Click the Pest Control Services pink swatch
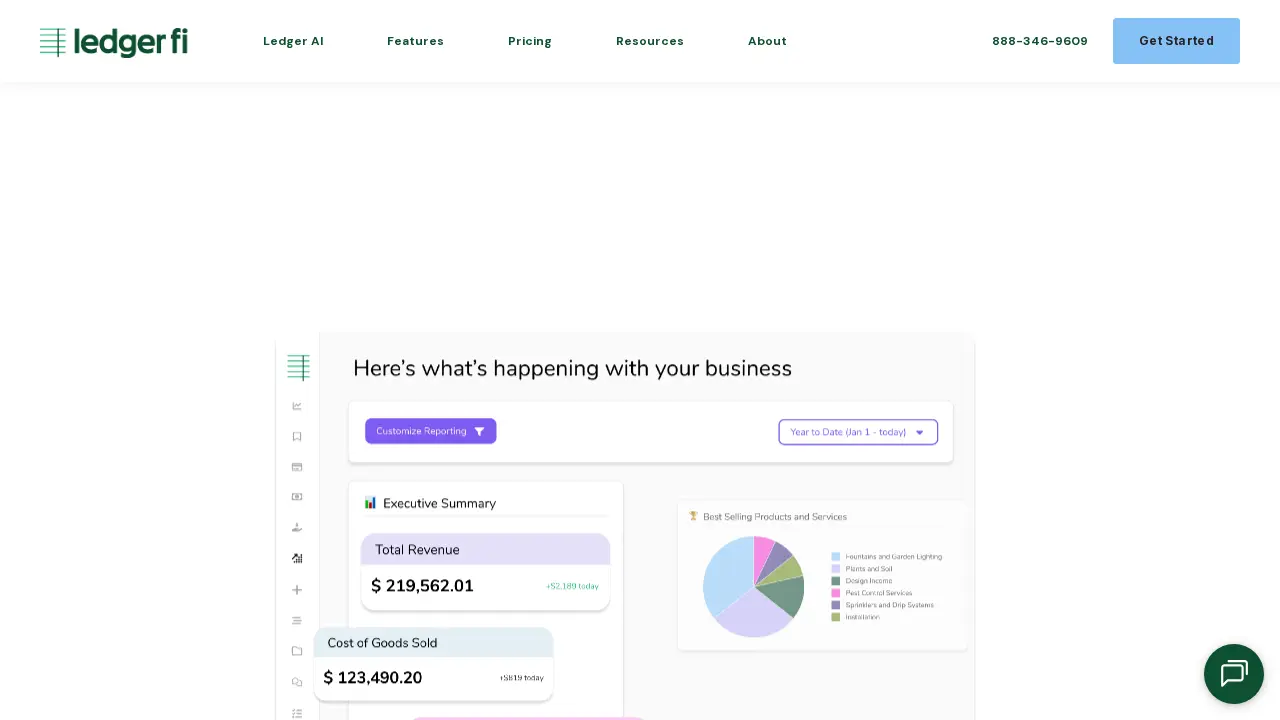1280x720 pixels. [x=836, y=593]
